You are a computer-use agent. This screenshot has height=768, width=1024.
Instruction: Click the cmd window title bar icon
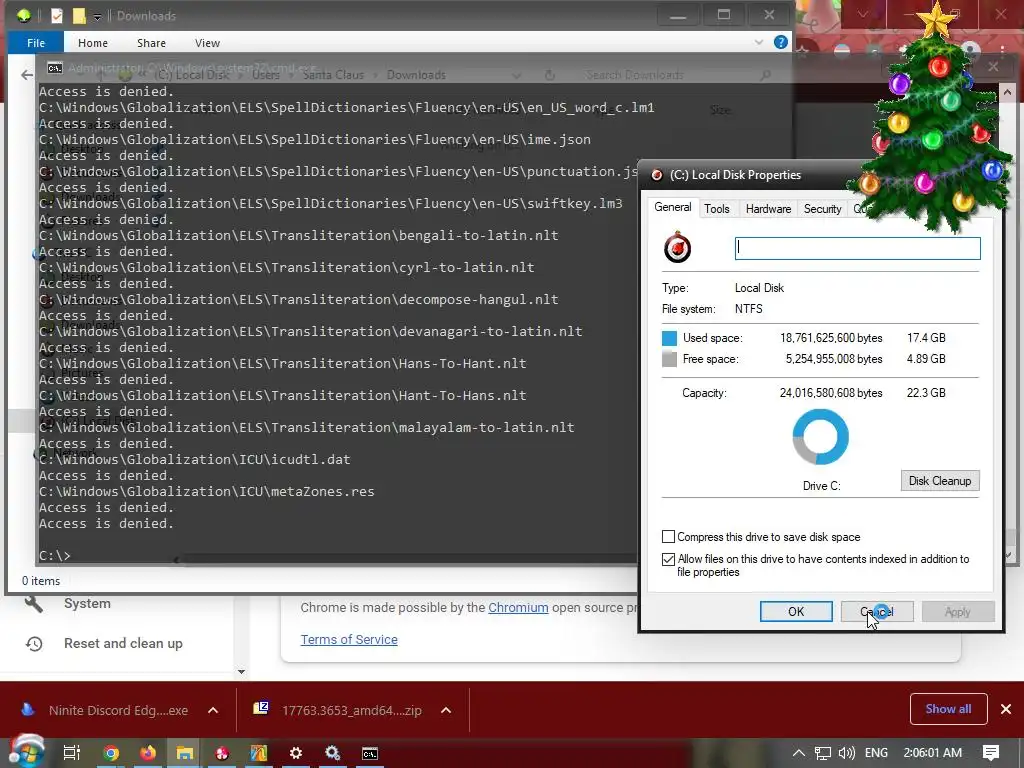[x=55, y=68]
